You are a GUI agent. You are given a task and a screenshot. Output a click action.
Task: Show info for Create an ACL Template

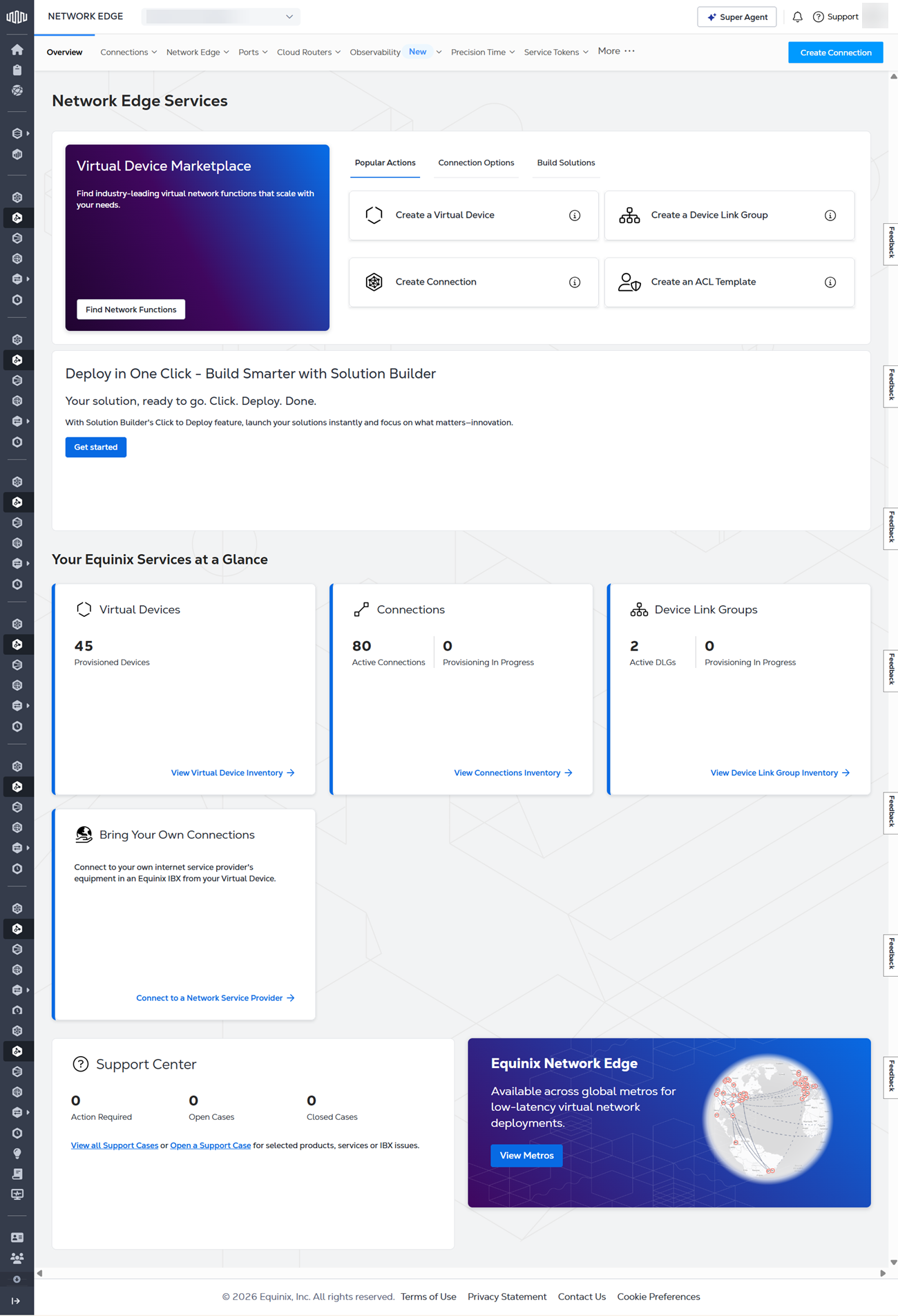coord(830,283)
